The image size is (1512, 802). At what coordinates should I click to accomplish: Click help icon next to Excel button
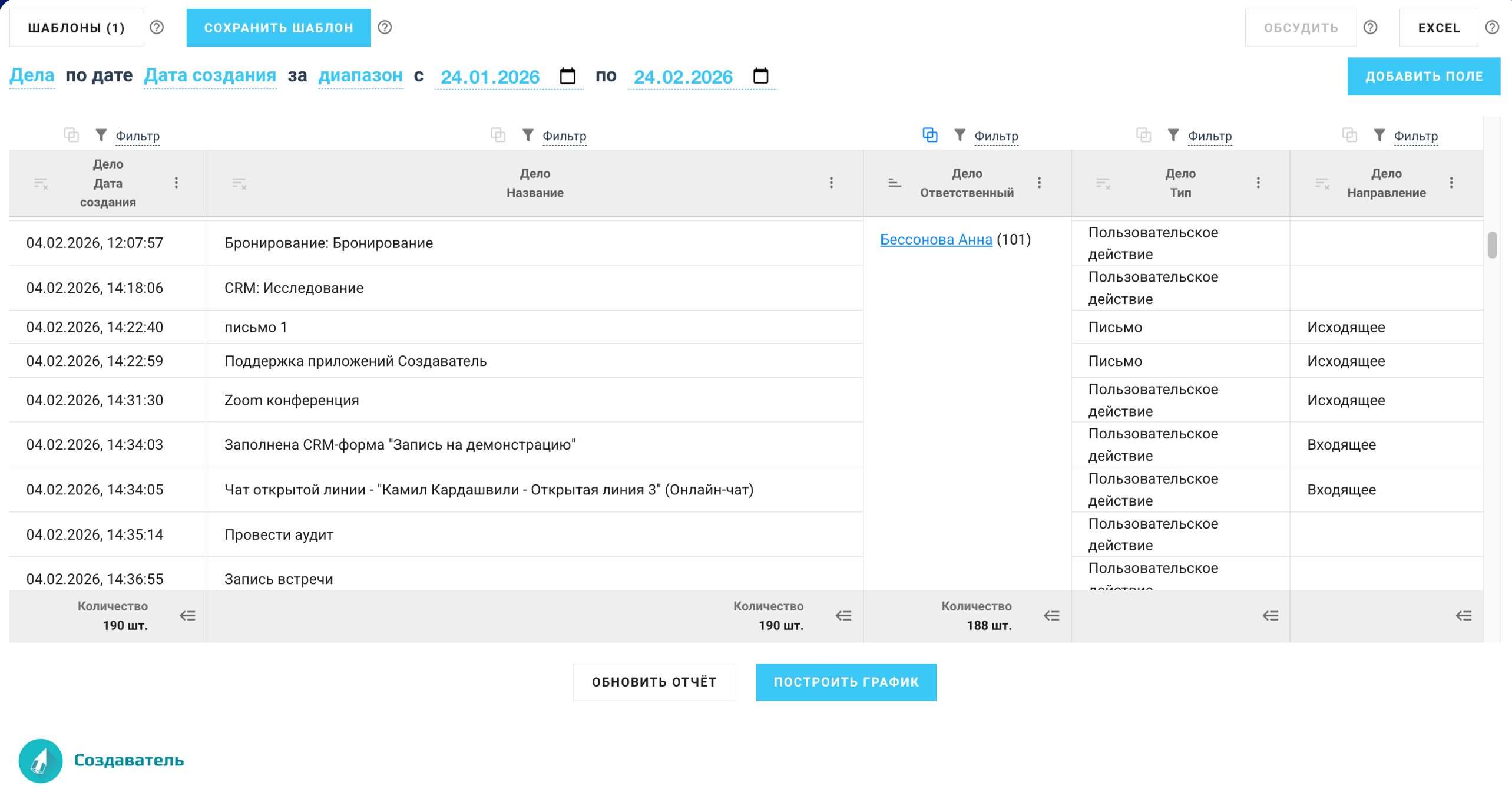(1492, 28)
